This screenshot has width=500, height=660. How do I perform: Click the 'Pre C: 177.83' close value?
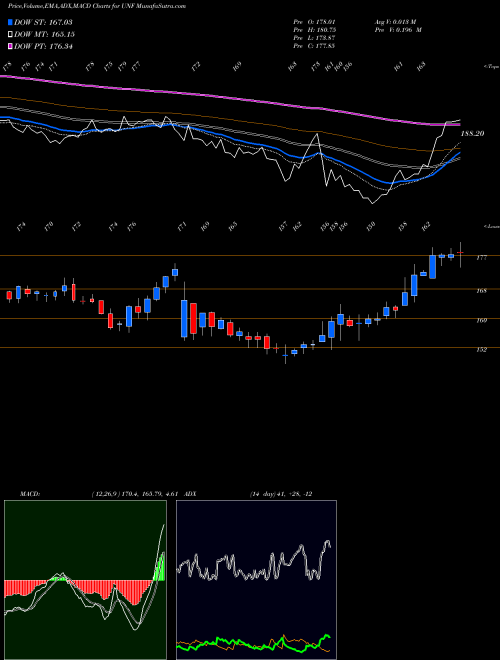point(314,46)
